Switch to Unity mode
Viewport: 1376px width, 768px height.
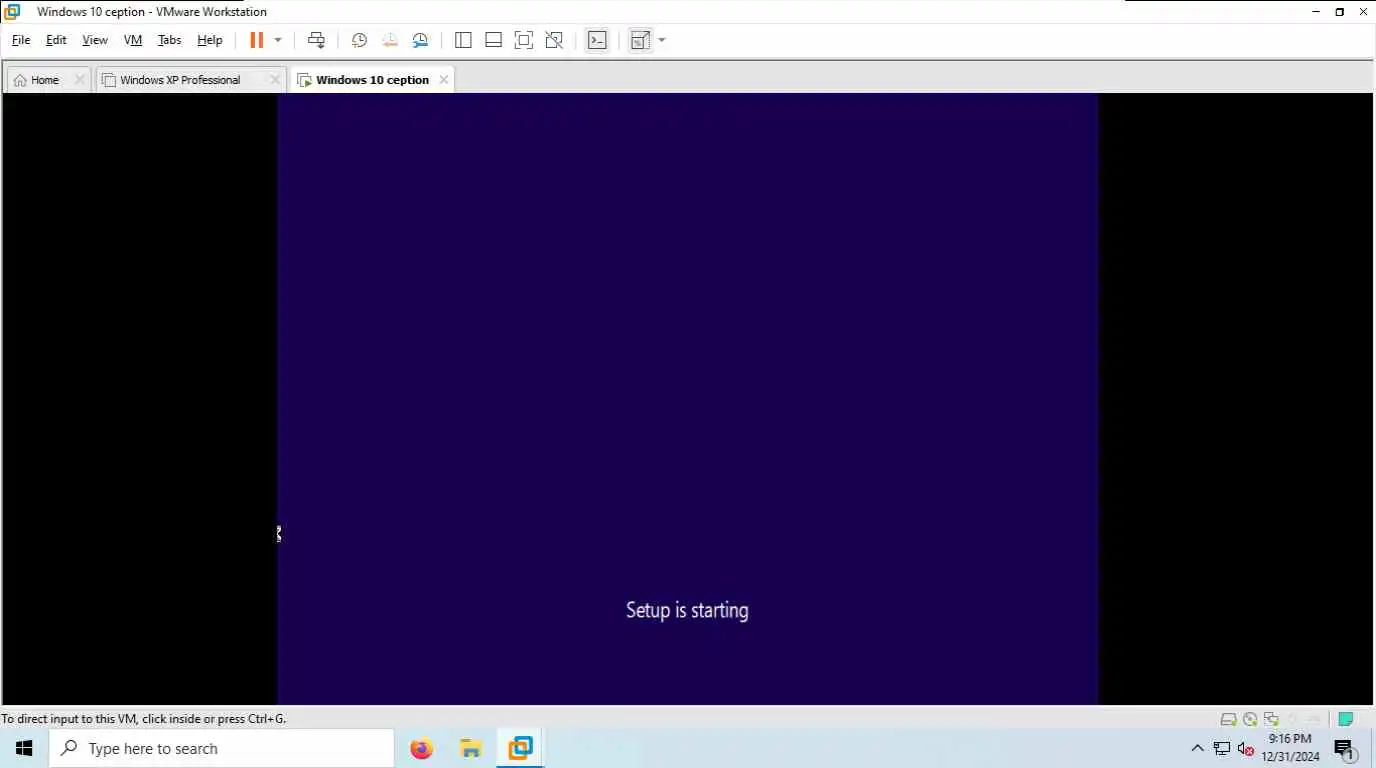click(554, 40)
